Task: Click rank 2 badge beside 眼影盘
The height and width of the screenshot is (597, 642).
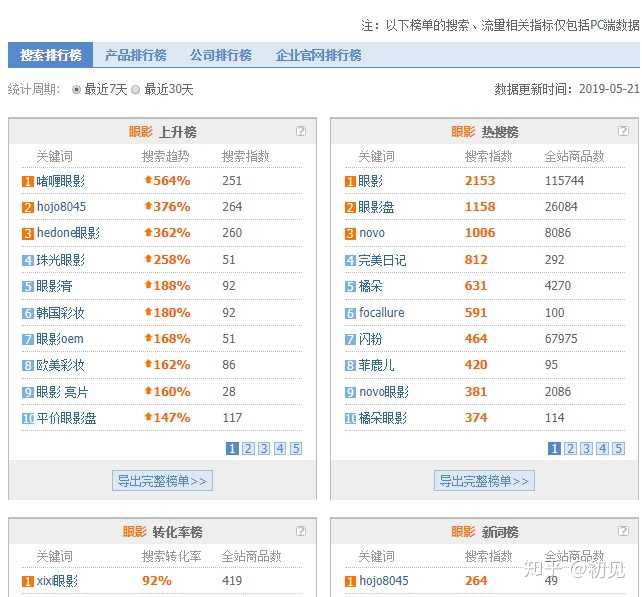Action: tap(350, 207)
